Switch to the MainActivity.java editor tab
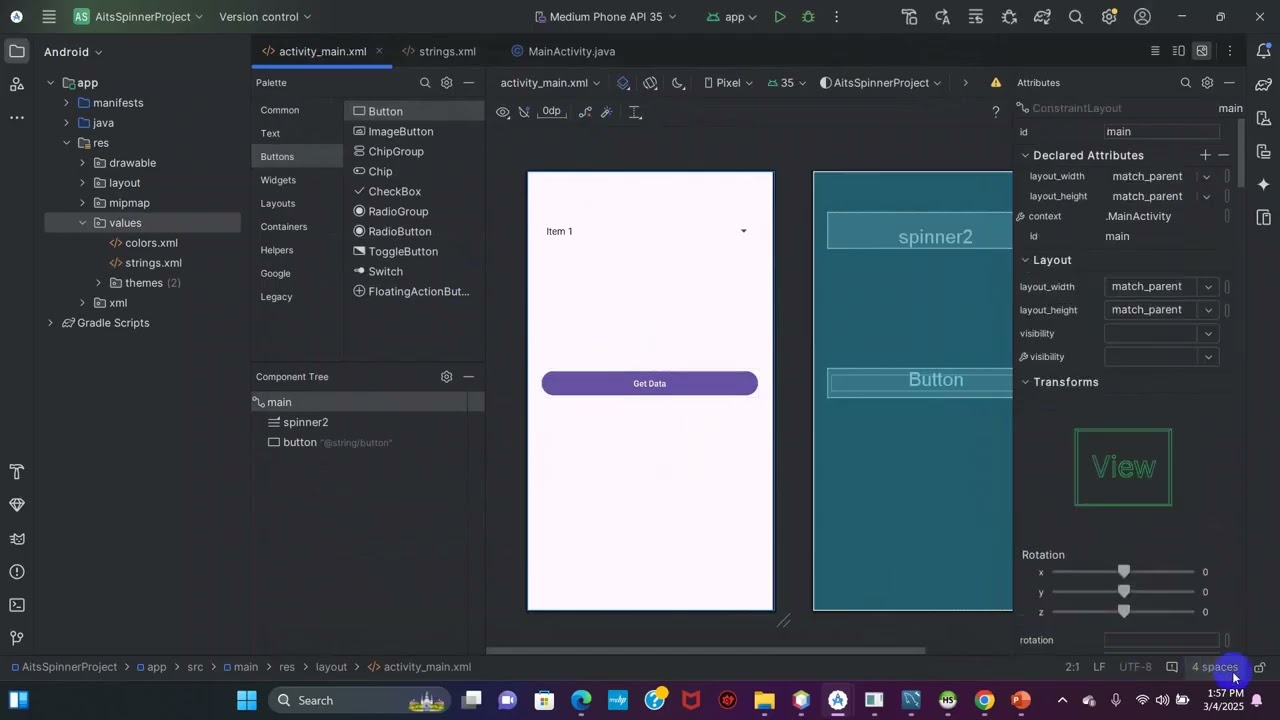The height and width of the screenshot is (720, 1280). tap(563, 51)
